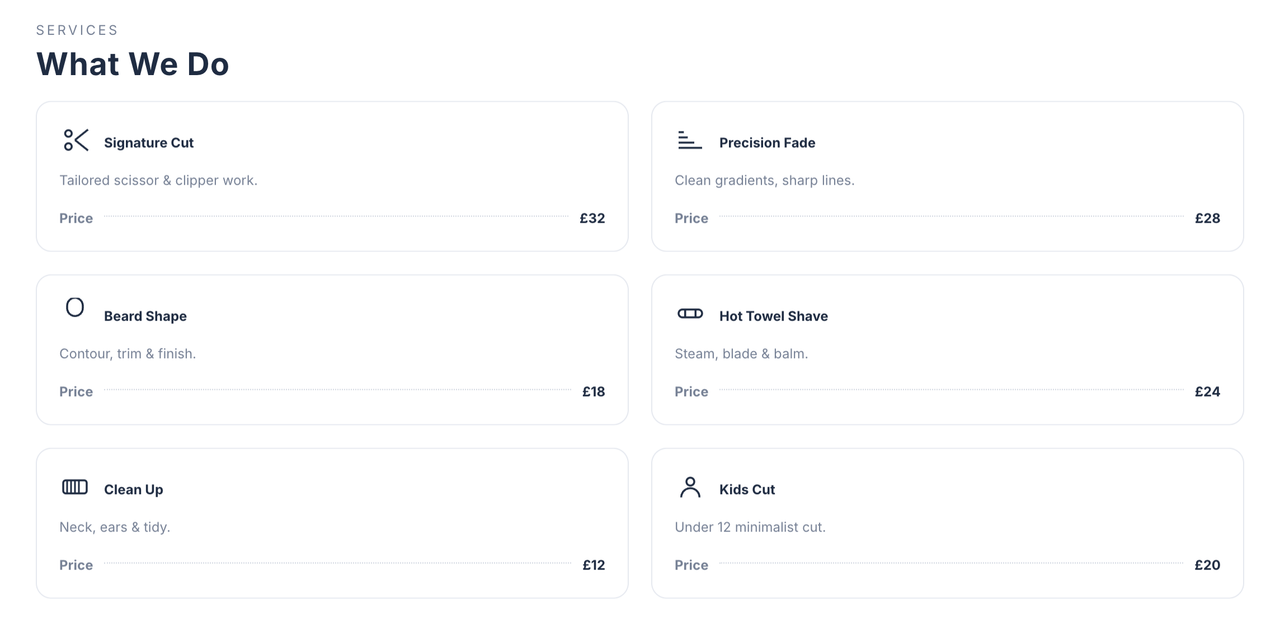This screenshot has width=1280, height=628.
Task: Click the £28 price on Precision Fade
Action: (x=1207, y=218)
